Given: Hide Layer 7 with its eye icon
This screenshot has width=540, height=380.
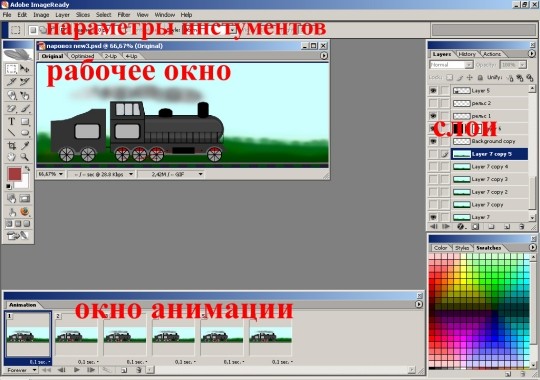Looking at the screenshot, I should coord(433,217).
